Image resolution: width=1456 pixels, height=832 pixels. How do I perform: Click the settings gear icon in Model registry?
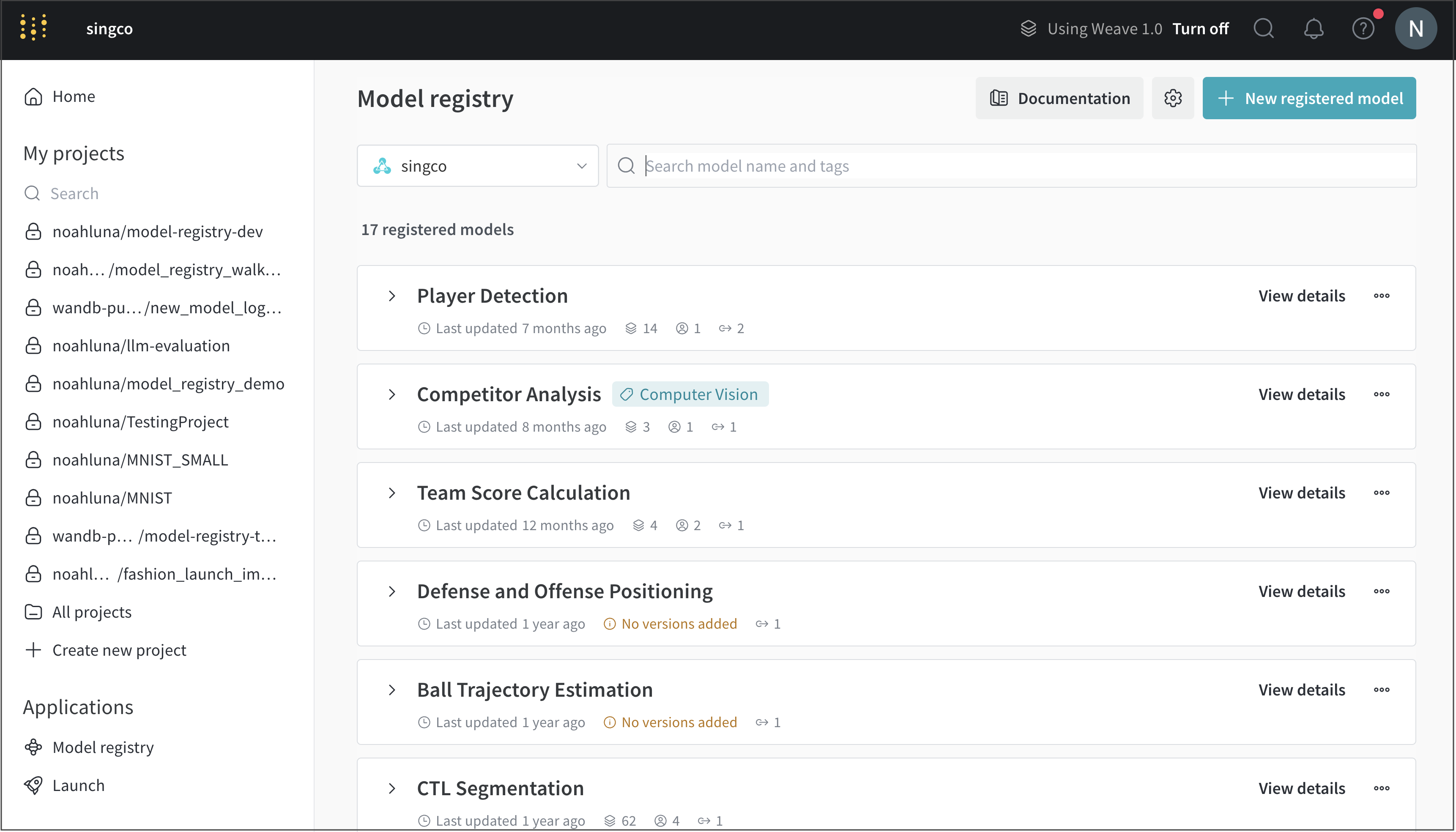[1173, 98]
